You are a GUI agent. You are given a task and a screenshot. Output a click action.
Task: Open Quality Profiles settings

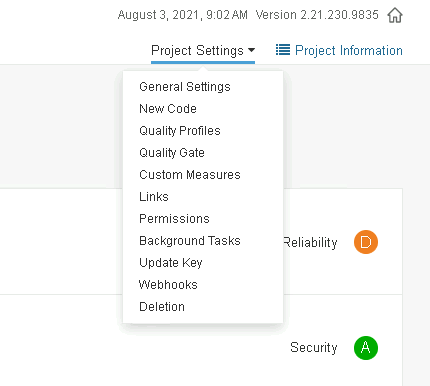click(180, 131)
